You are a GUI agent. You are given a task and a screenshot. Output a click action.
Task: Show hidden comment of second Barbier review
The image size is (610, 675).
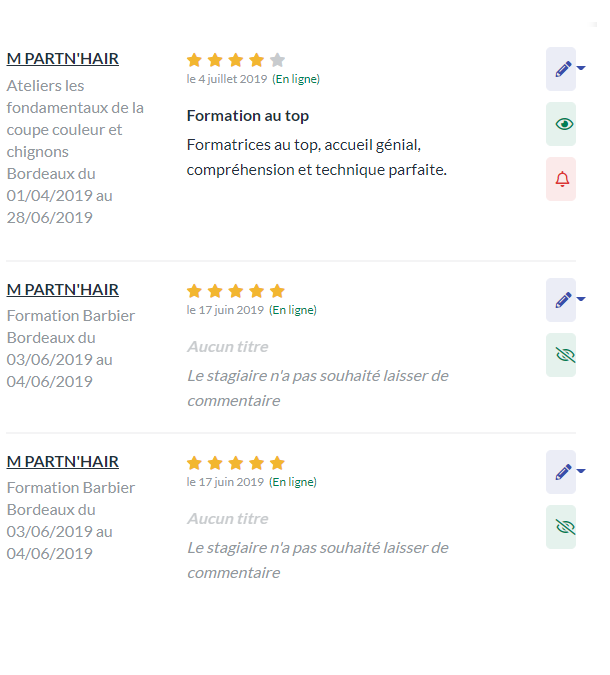tap(561, 355)
